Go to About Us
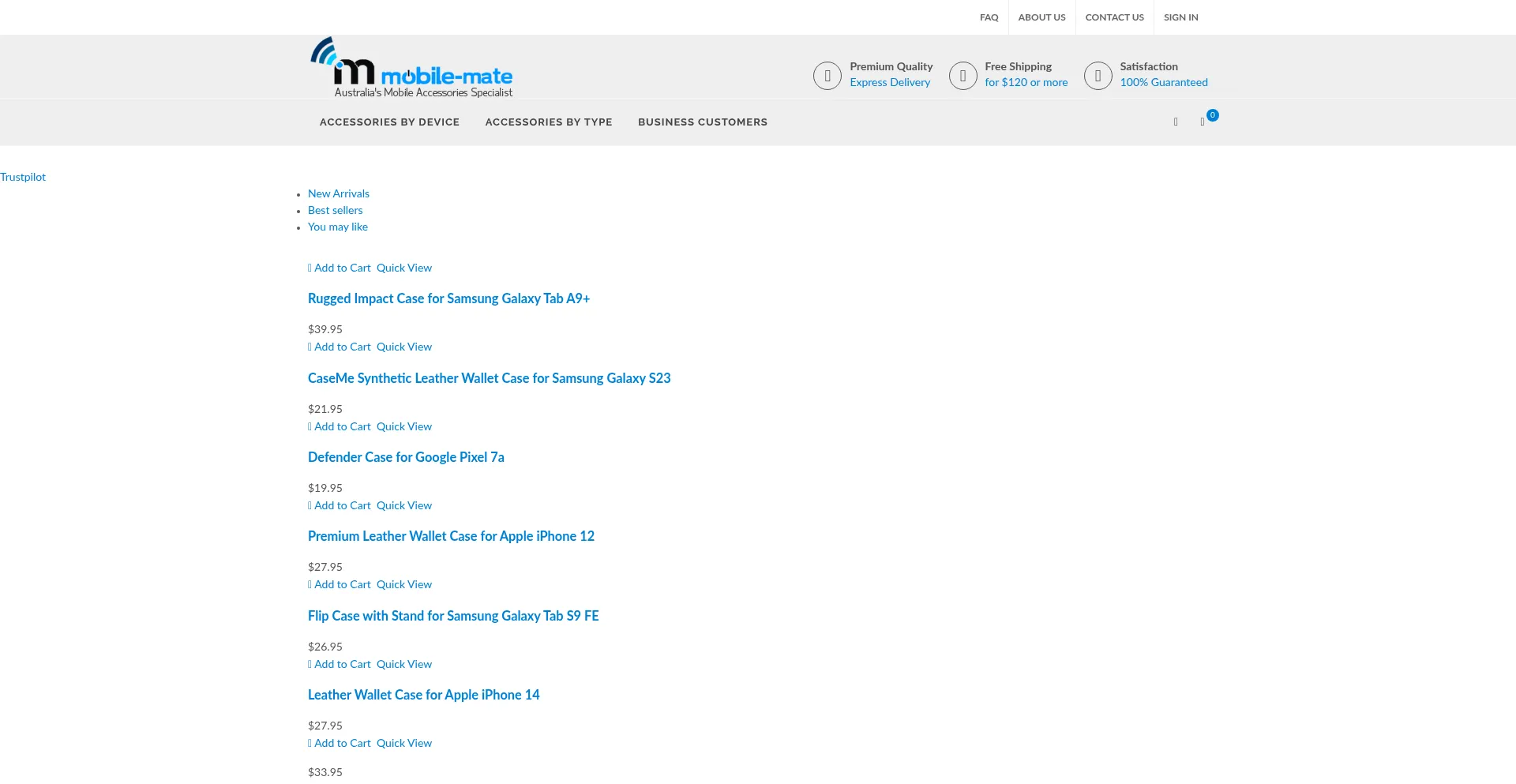 click(1041, 17)
